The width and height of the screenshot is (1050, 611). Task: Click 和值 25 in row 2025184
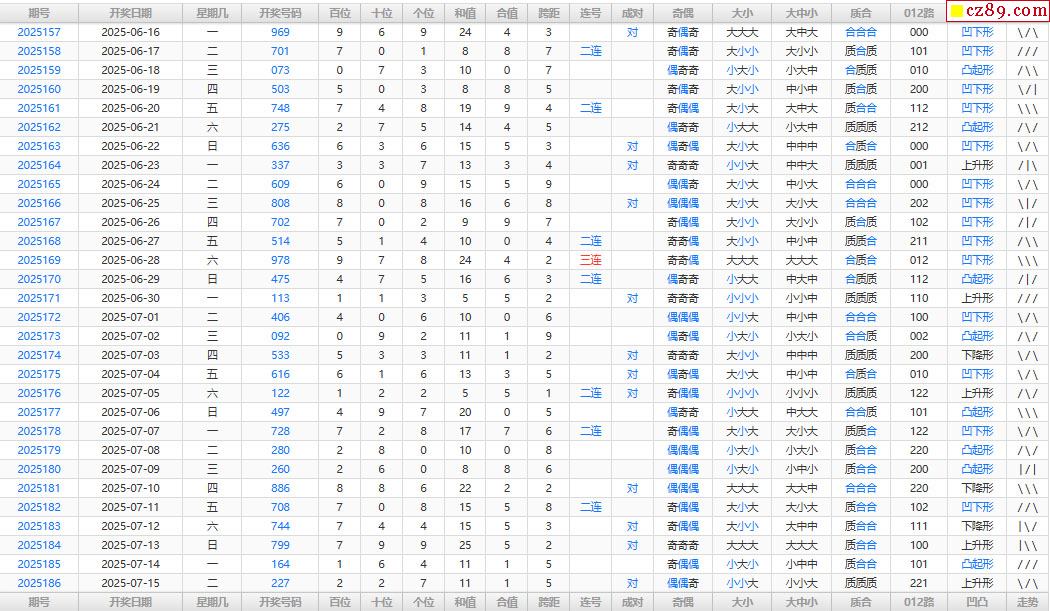coord(465,545)
